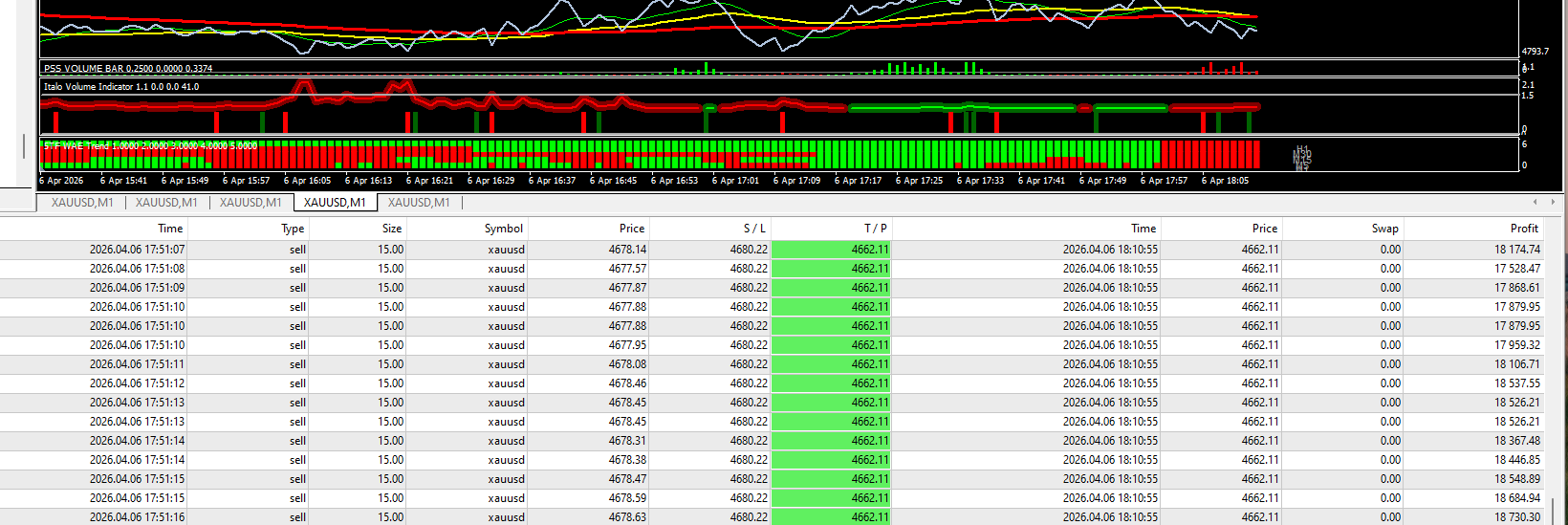
Task: Click the 6 Apr 16:37 time axis marker
Action: coord(554,181)
